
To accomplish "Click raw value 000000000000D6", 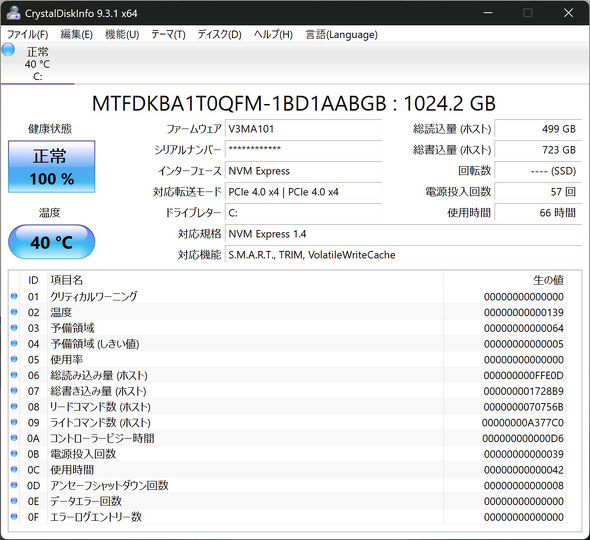I will [523, 438].
